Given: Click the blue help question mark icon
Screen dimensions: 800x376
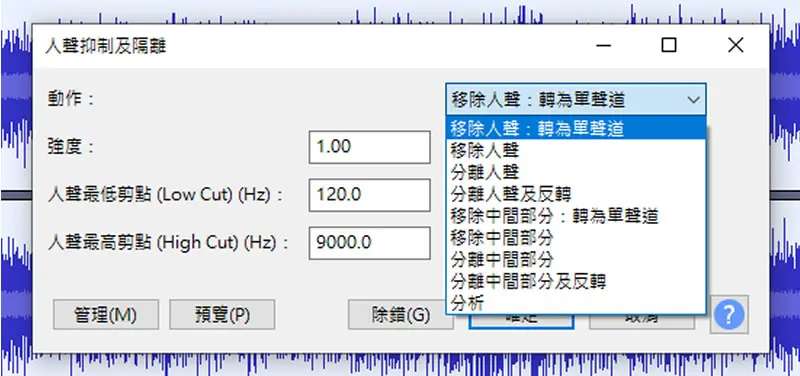Looking at the screenshot, I should pyautogui.click(x=729, y=315).
